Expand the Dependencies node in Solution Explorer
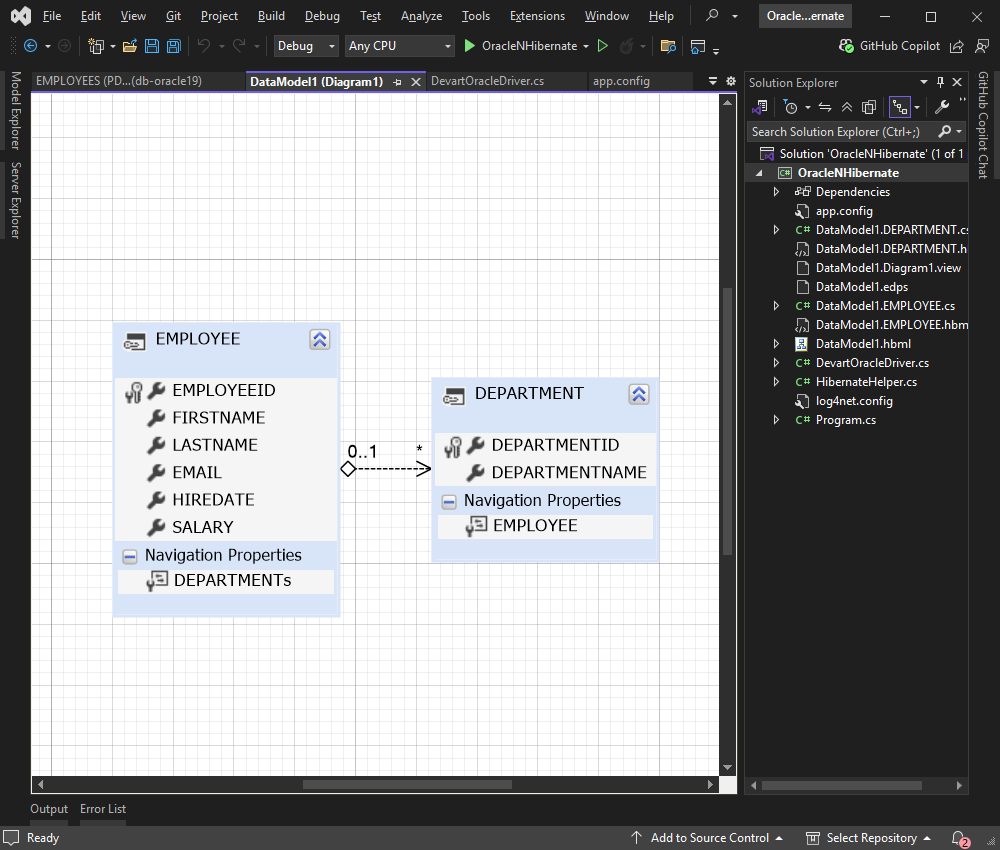1000x850 pixels. click(x=776, y=191)
